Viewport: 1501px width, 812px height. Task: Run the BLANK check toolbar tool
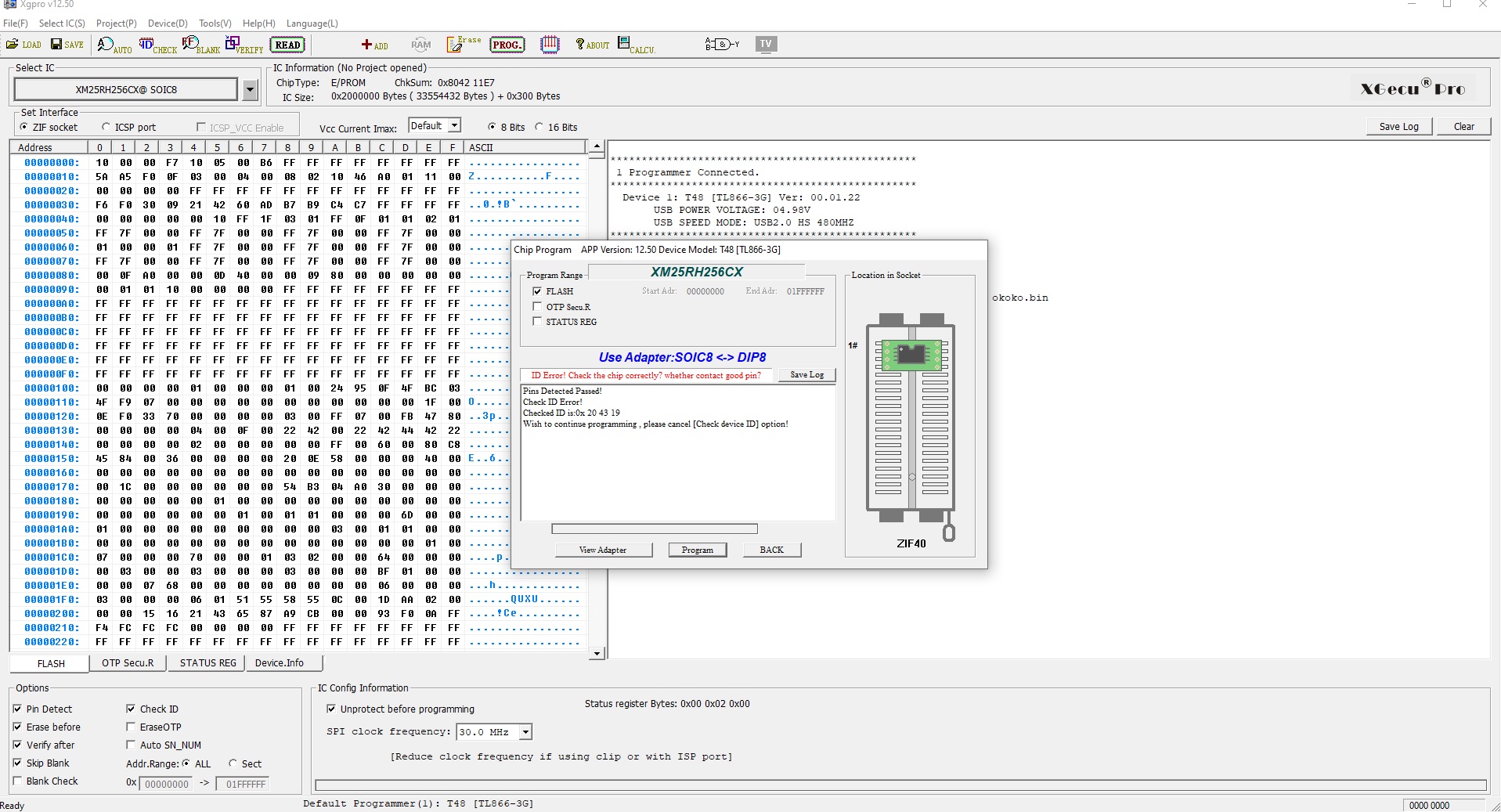(201, 45)
